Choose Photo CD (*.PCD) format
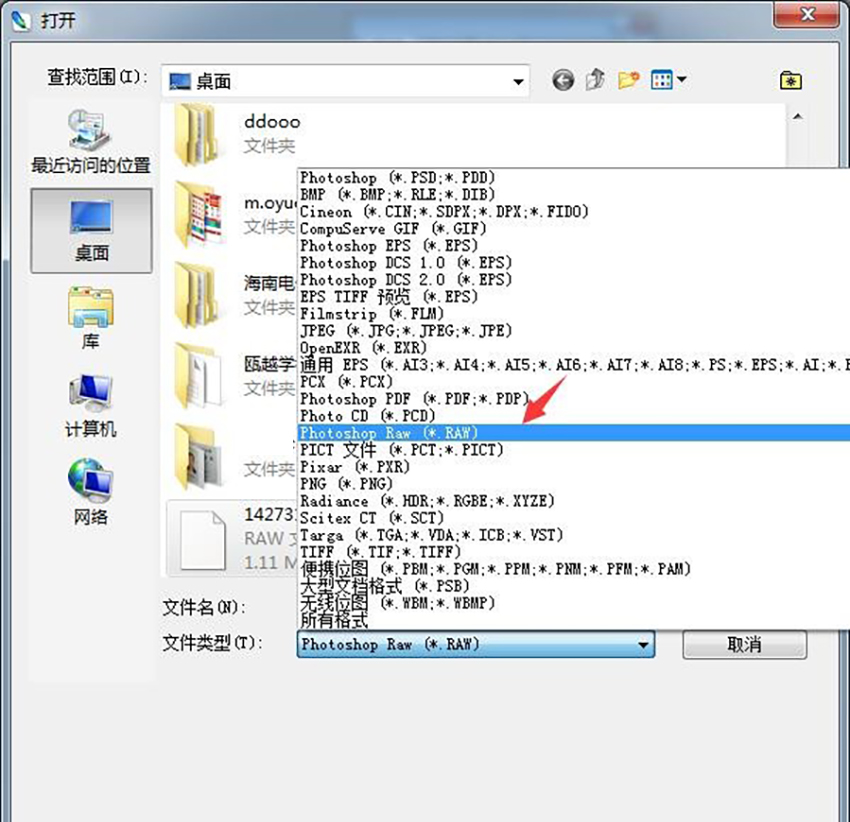Image resolution: width=850 pixels, height=822 pixels. [x=574, y=416]
